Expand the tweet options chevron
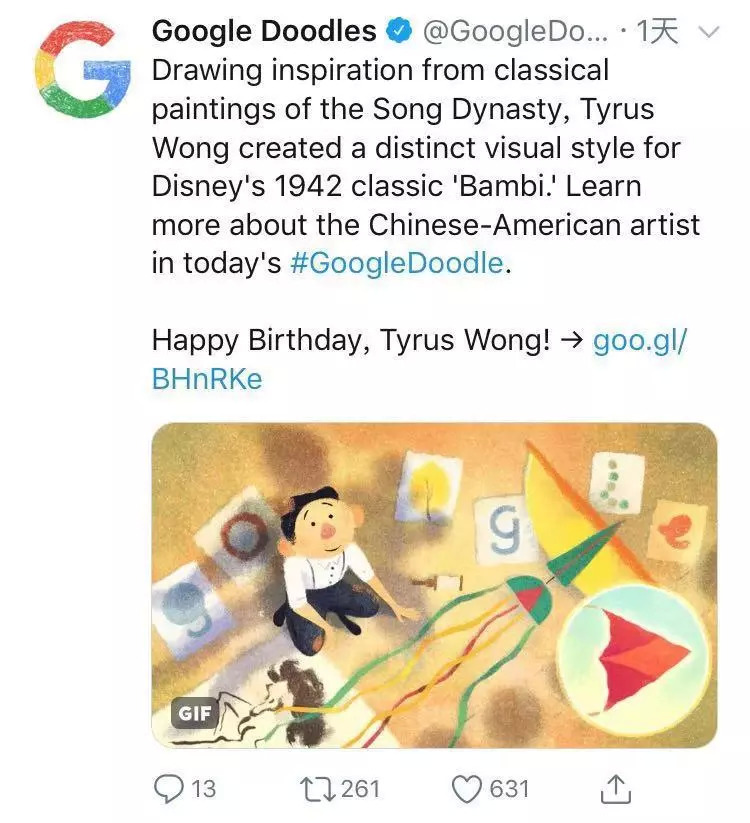This screenshot has height=823, width=750. pos(707,32)
